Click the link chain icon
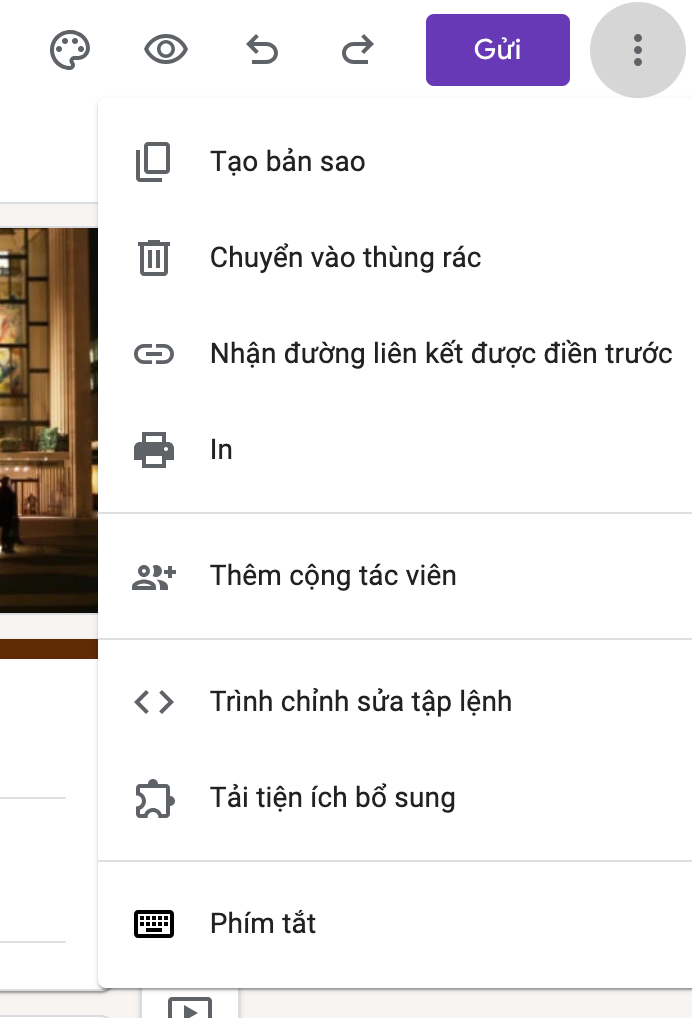 [x=153, y=354]
